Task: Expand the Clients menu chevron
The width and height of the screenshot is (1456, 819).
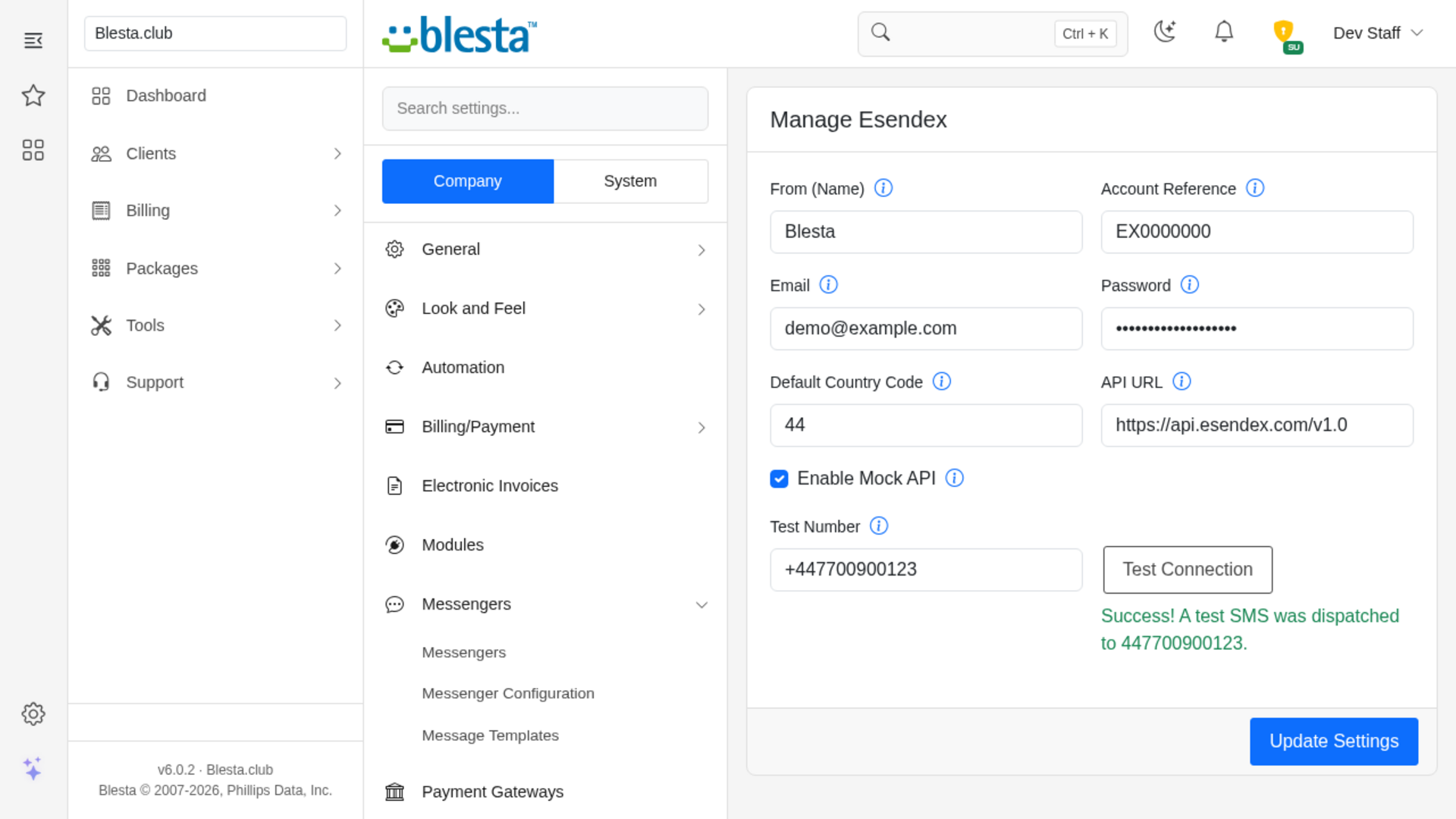Action: coord(337,154)
